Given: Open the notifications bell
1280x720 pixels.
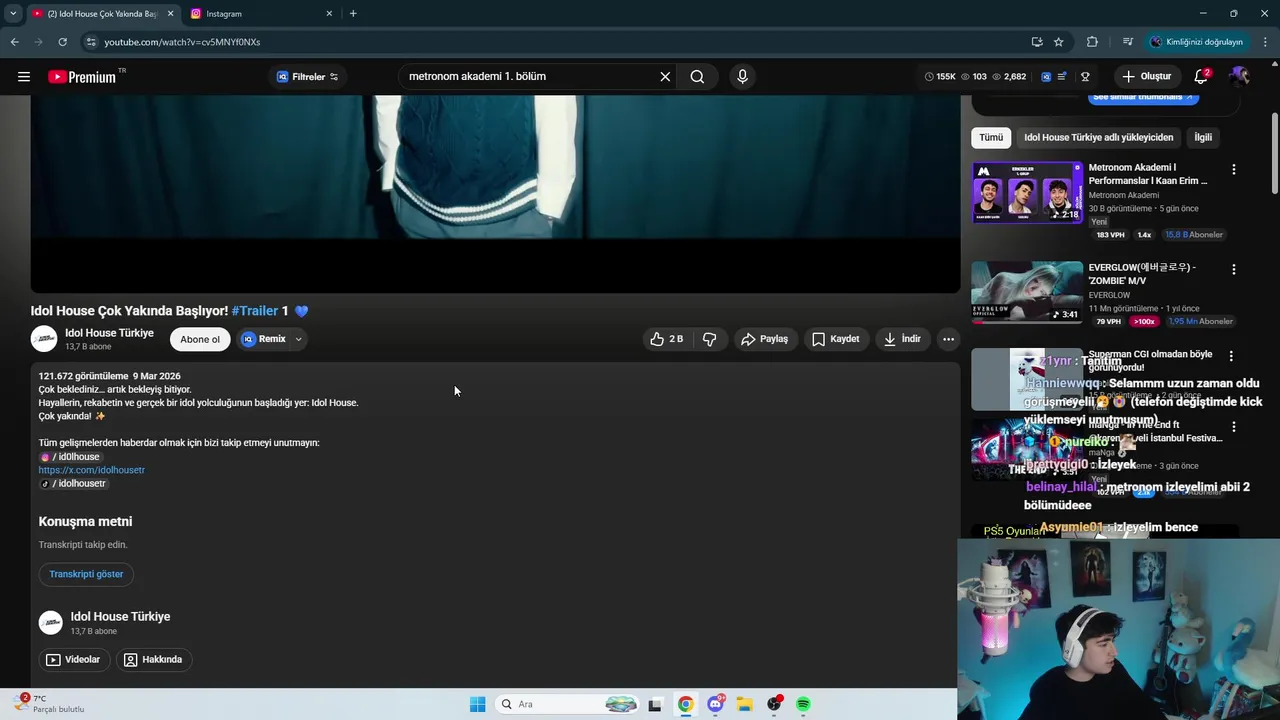Looking at the screenshot, I should click(1202, 77).
